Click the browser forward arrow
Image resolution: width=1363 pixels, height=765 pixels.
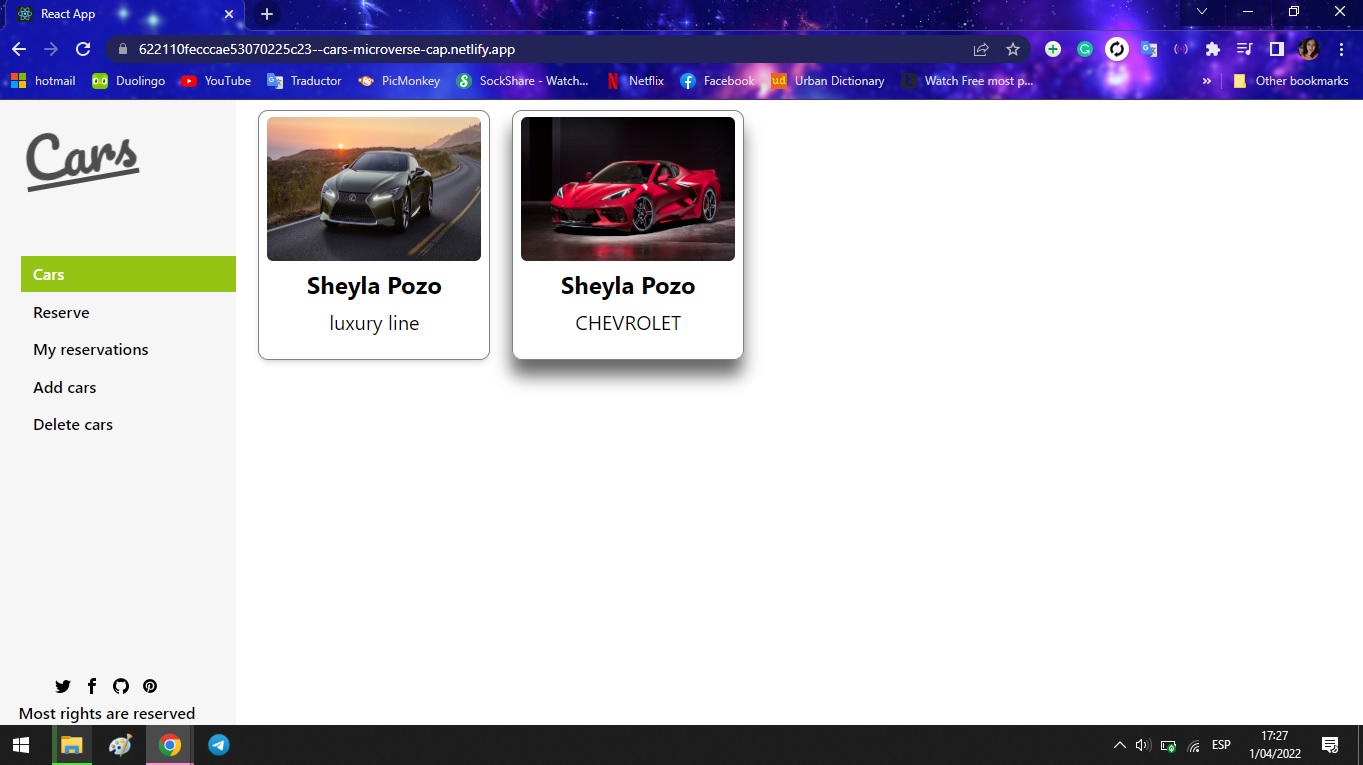point(50,49)
